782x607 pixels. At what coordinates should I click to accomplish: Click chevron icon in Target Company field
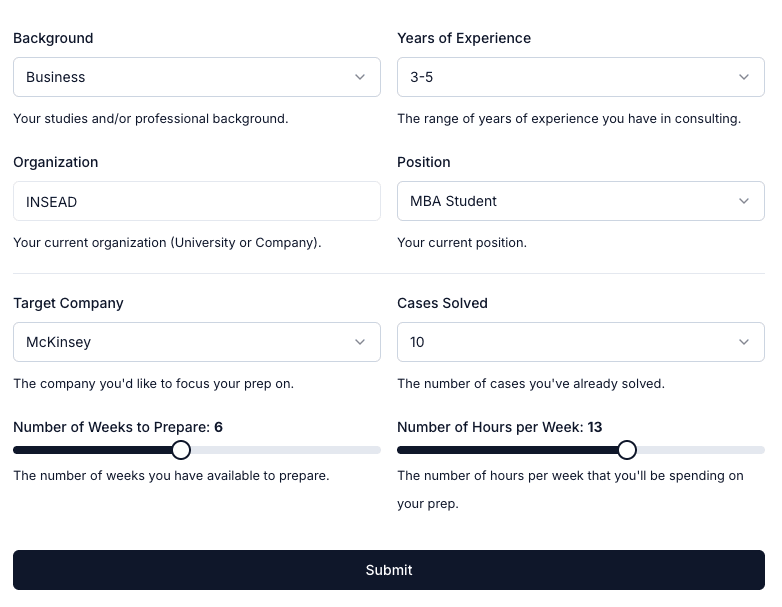360,342
